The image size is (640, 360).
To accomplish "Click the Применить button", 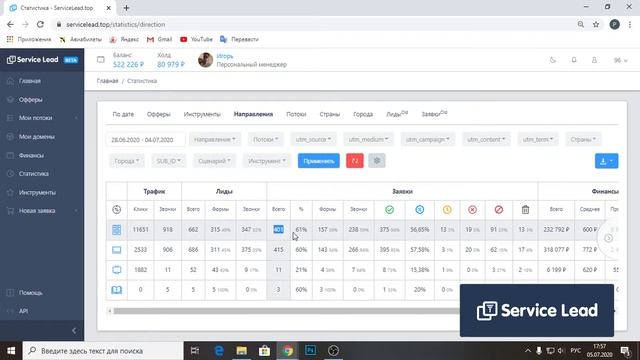I will tap(319, 161).
